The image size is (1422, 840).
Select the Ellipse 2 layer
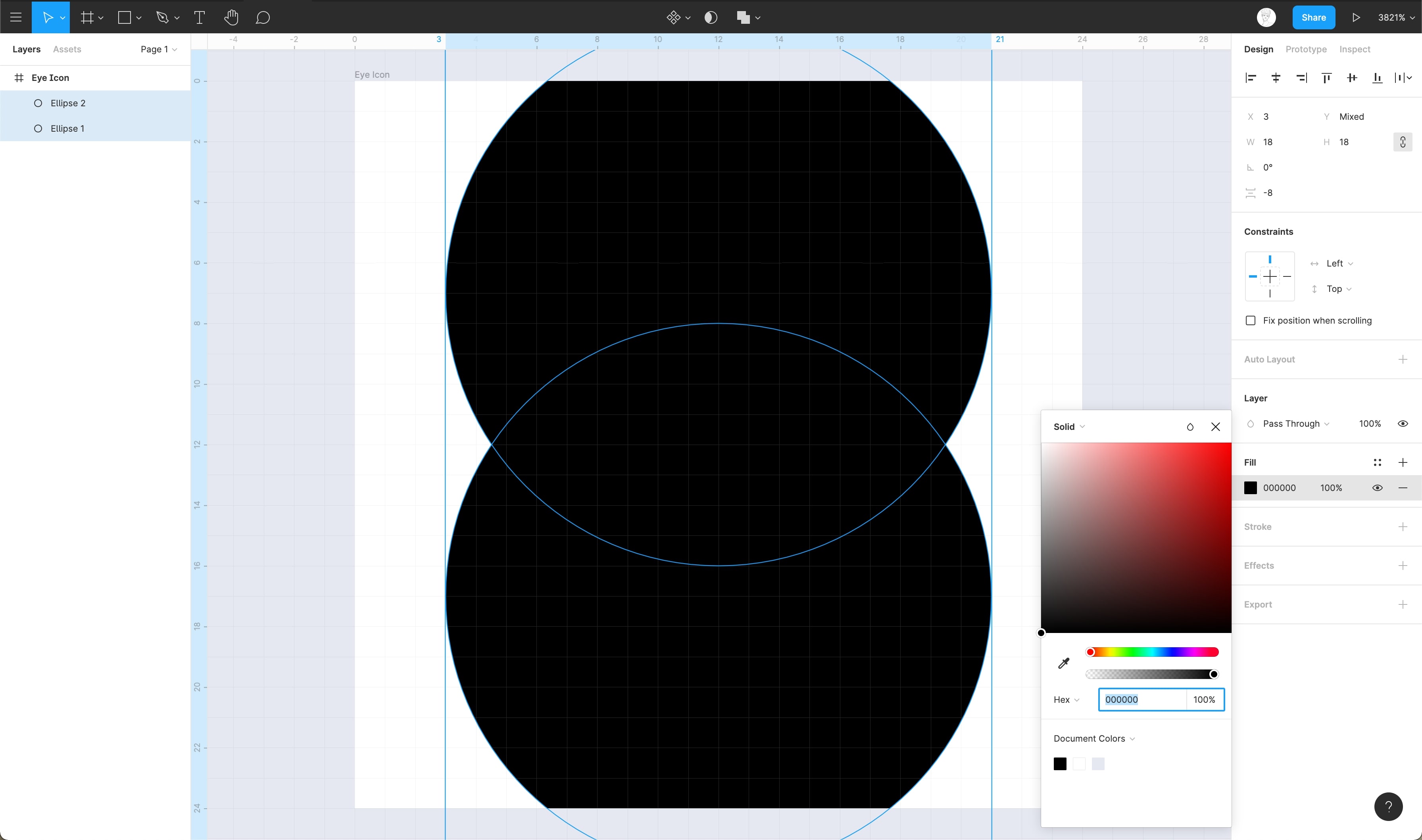(68, 103)
